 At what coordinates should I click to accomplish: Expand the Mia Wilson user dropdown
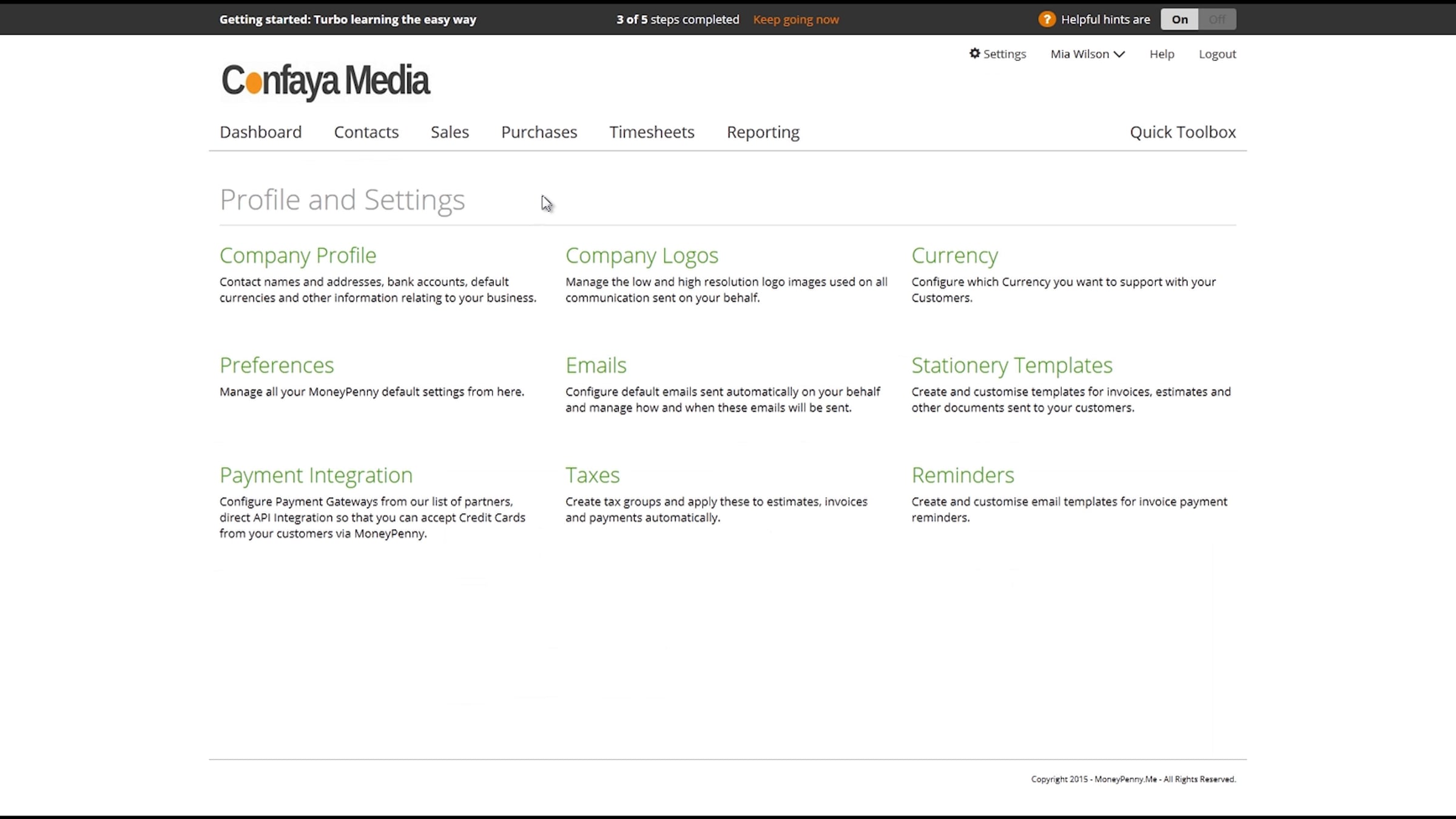1087,54
